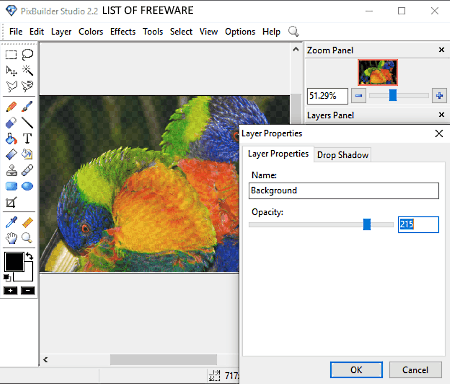Choose the Magic Wand tool
The image size is (450, 384).
tap(27, 70)
